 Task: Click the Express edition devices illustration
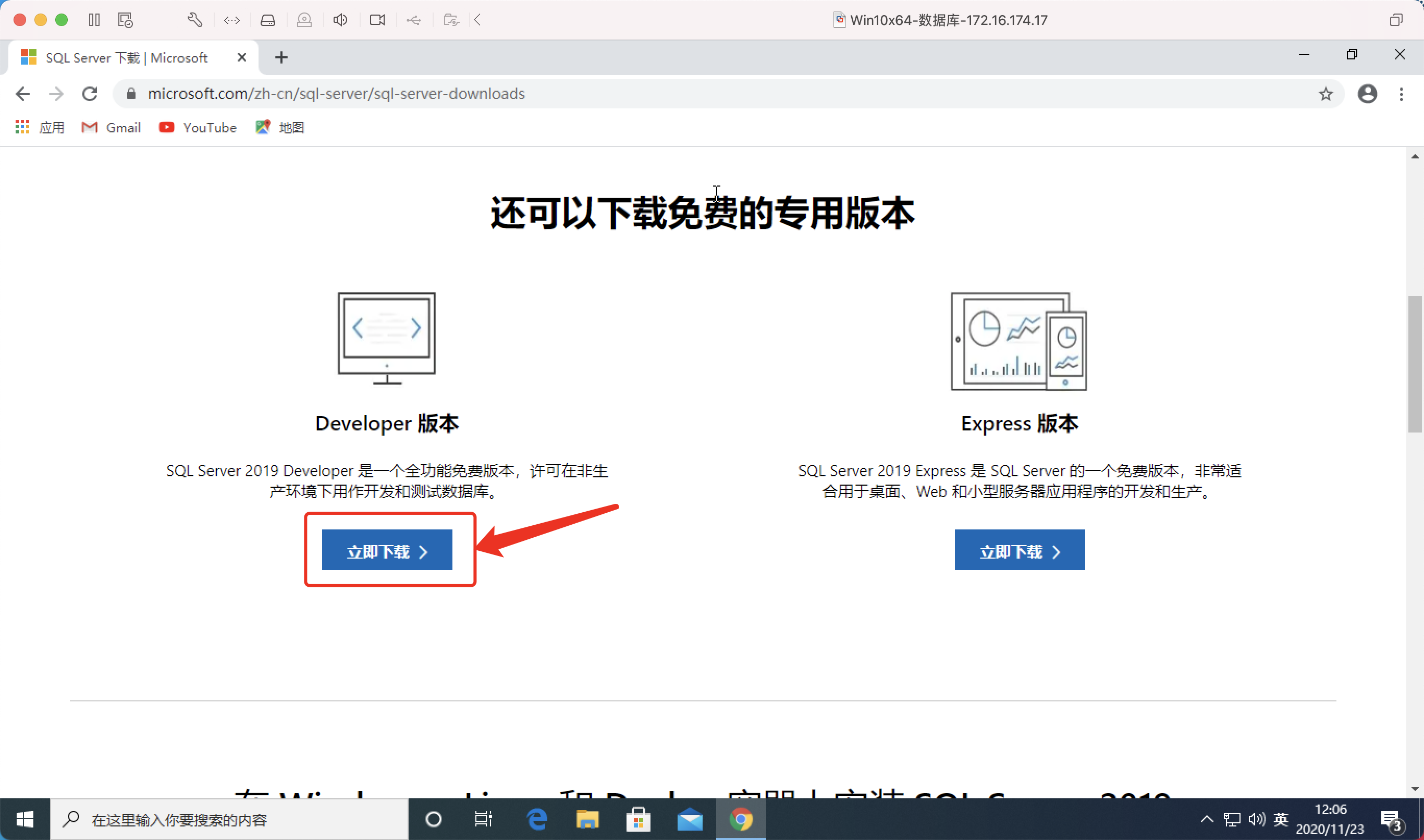[1019, 341]
